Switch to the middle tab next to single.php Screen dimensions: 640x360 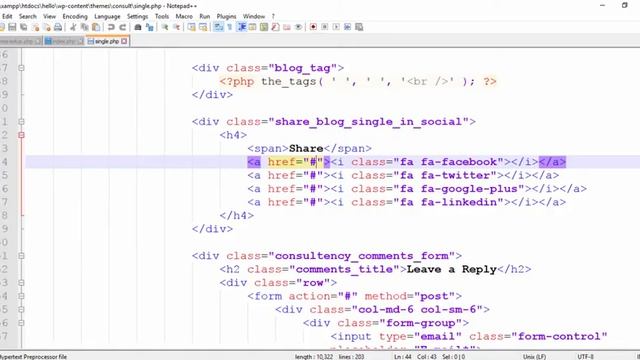(63, 41)
